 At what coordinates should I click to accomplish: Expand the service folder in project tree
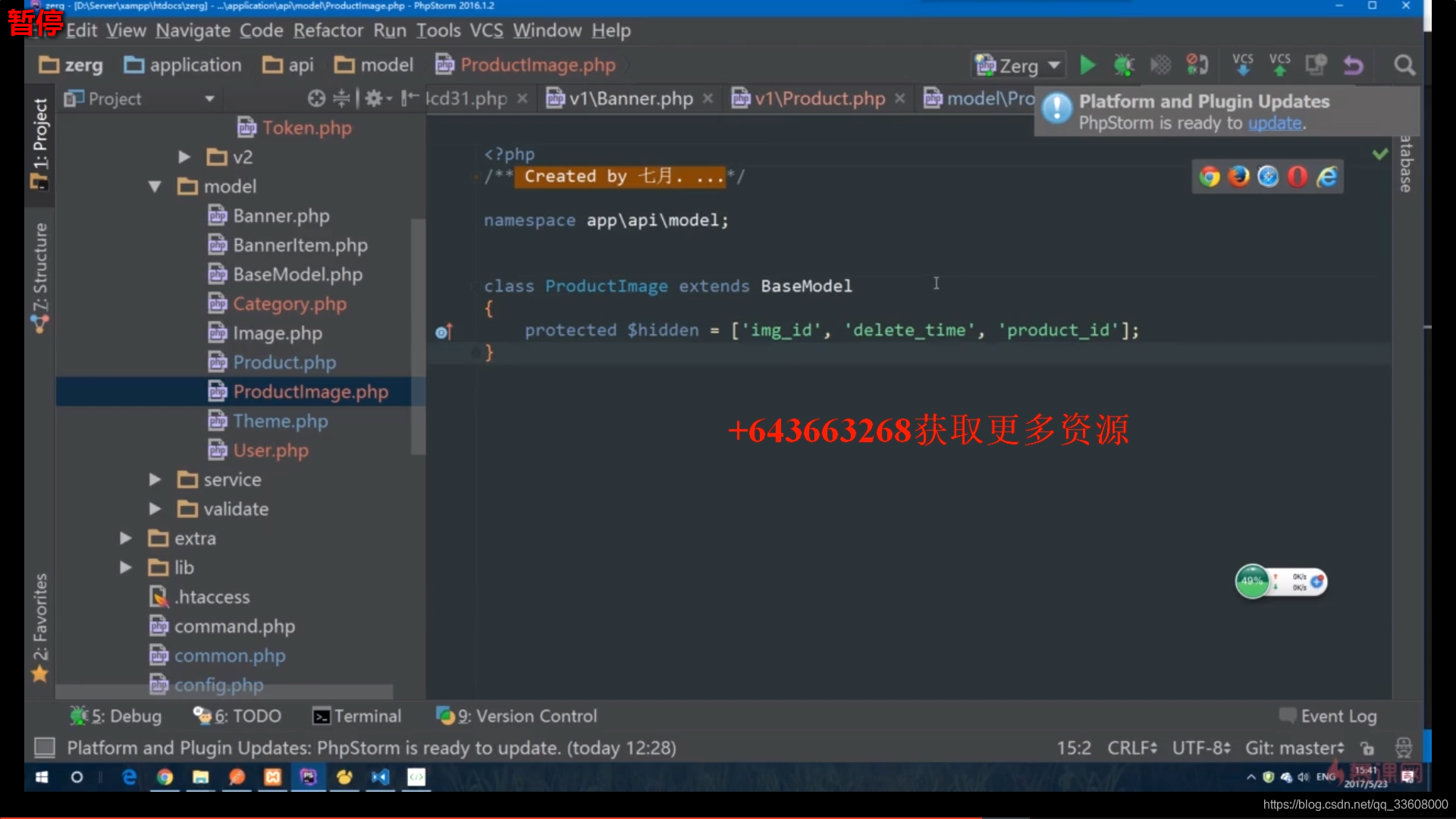[156, 479]
